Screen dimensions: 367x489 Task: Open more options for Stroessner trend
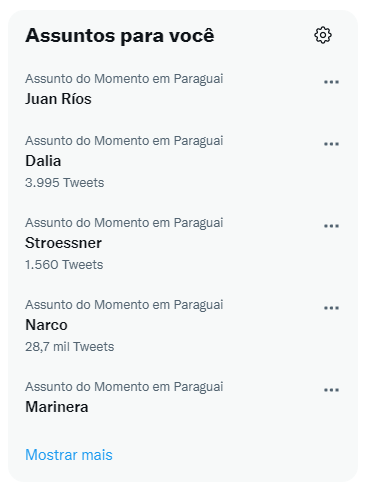331,226
